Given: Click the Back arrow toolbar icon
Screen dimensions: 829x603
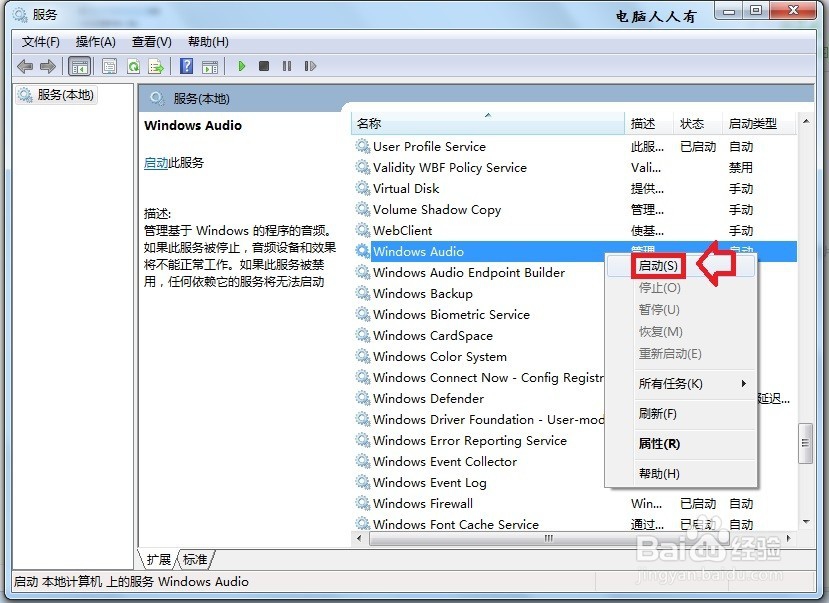Looking at the screenshot, I should [25, 66].
